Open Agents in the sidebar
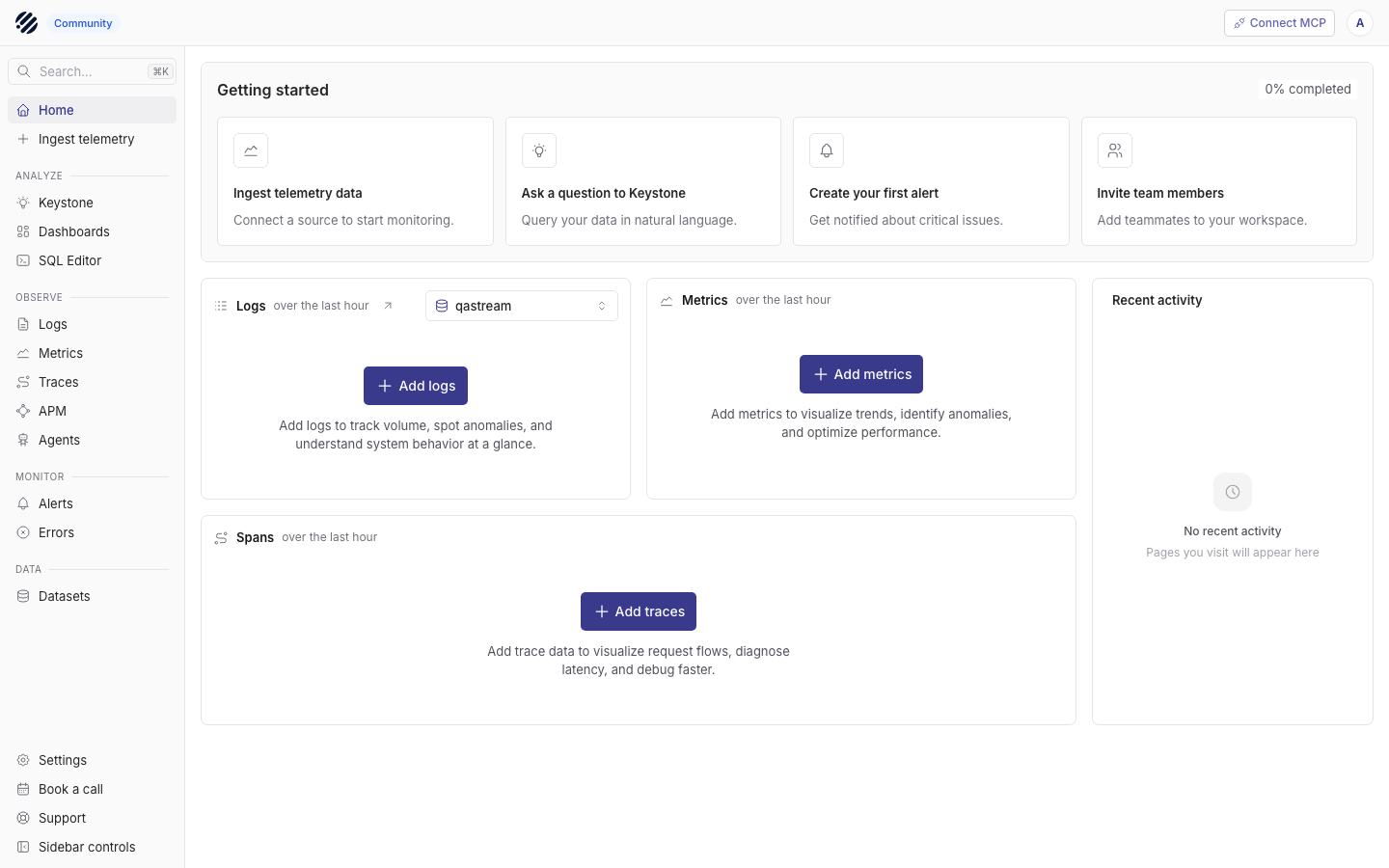 [x=92, y=440]
